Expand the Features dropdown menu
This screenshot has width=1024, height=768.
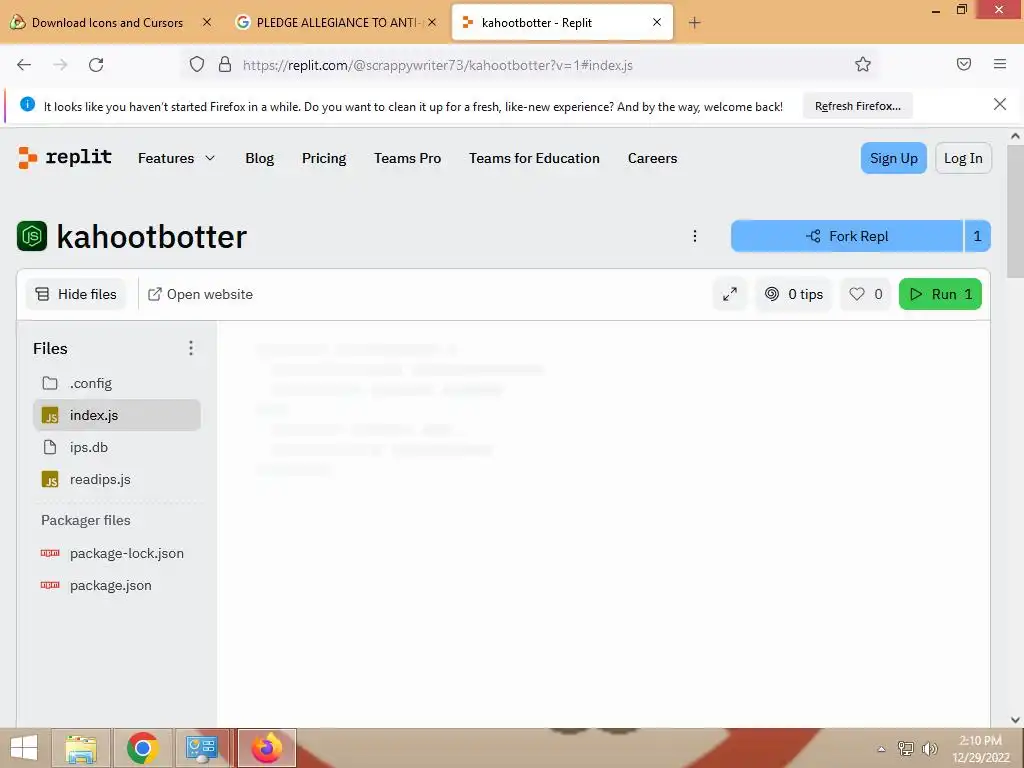click(x=176, y=158)
